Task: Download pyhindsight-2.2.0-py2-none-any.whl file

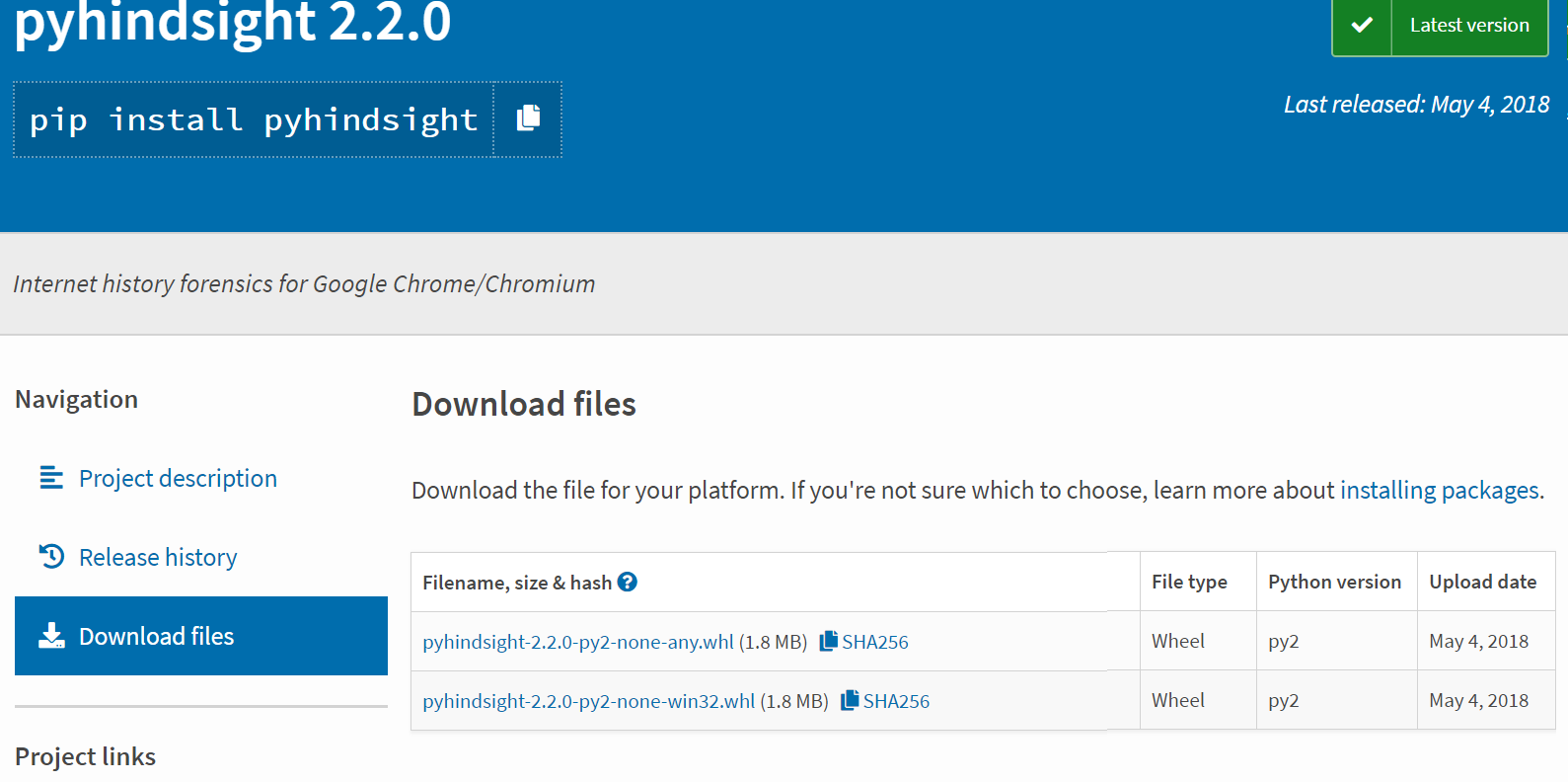Action: 578,642
